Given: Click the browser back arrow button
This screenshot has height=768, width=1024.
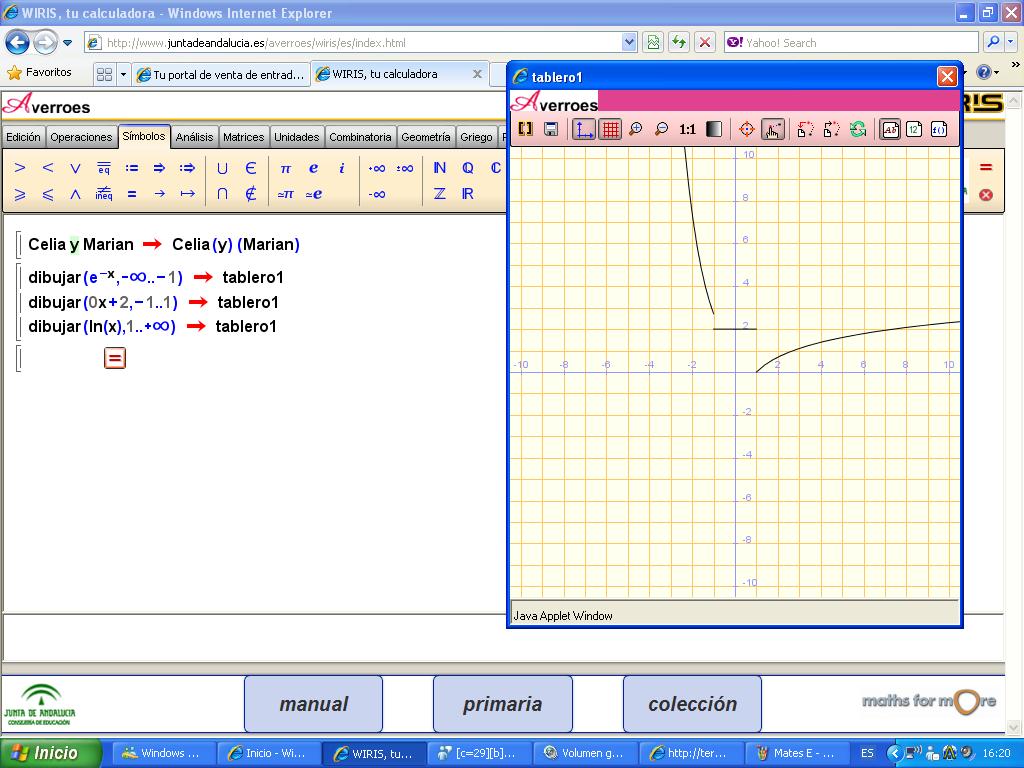Looking at the screenshot, I should point(17,43).
